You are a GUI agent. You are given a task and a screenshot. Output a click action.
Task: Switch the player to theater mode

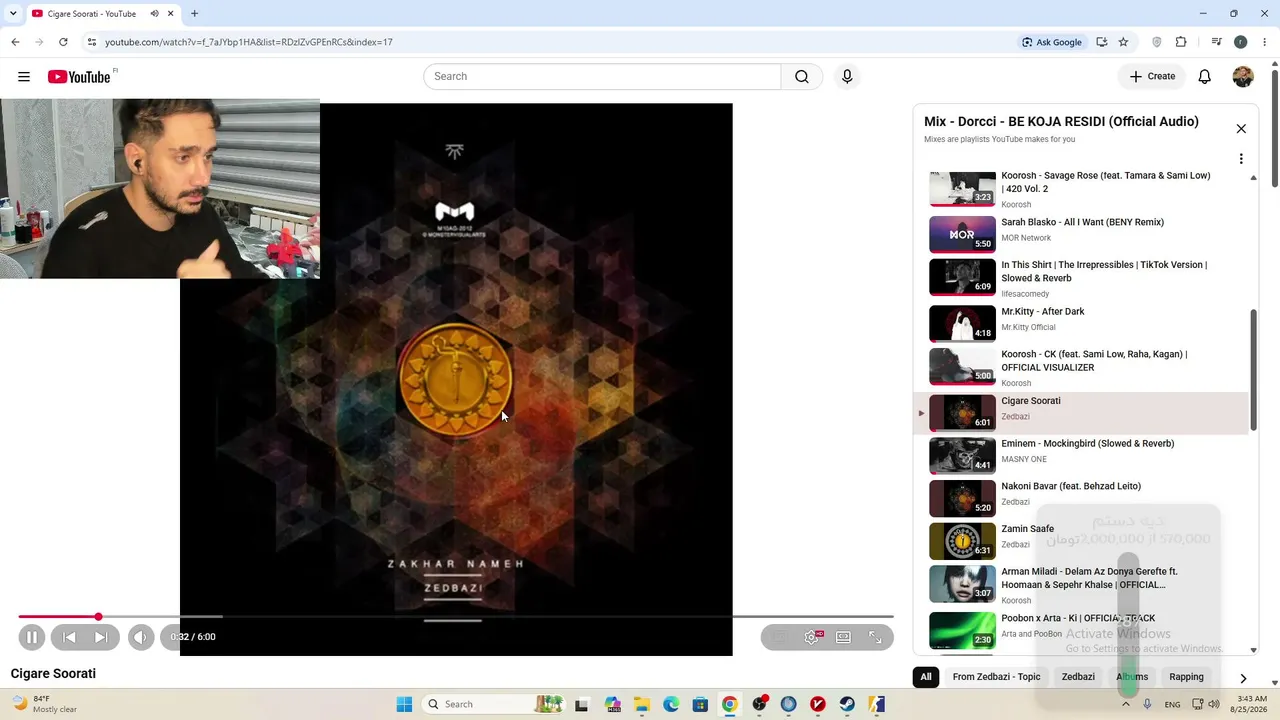coord(844,637)
